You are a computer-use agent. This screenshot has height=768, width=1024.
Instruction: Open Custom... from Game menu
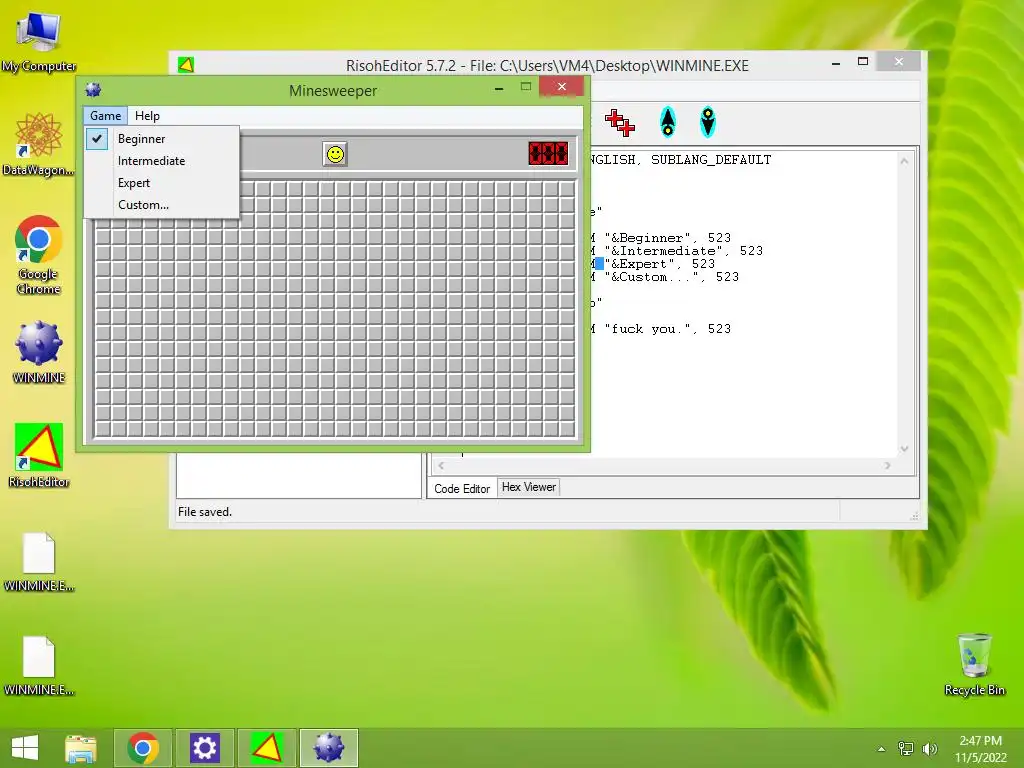(x=161, y=204)
